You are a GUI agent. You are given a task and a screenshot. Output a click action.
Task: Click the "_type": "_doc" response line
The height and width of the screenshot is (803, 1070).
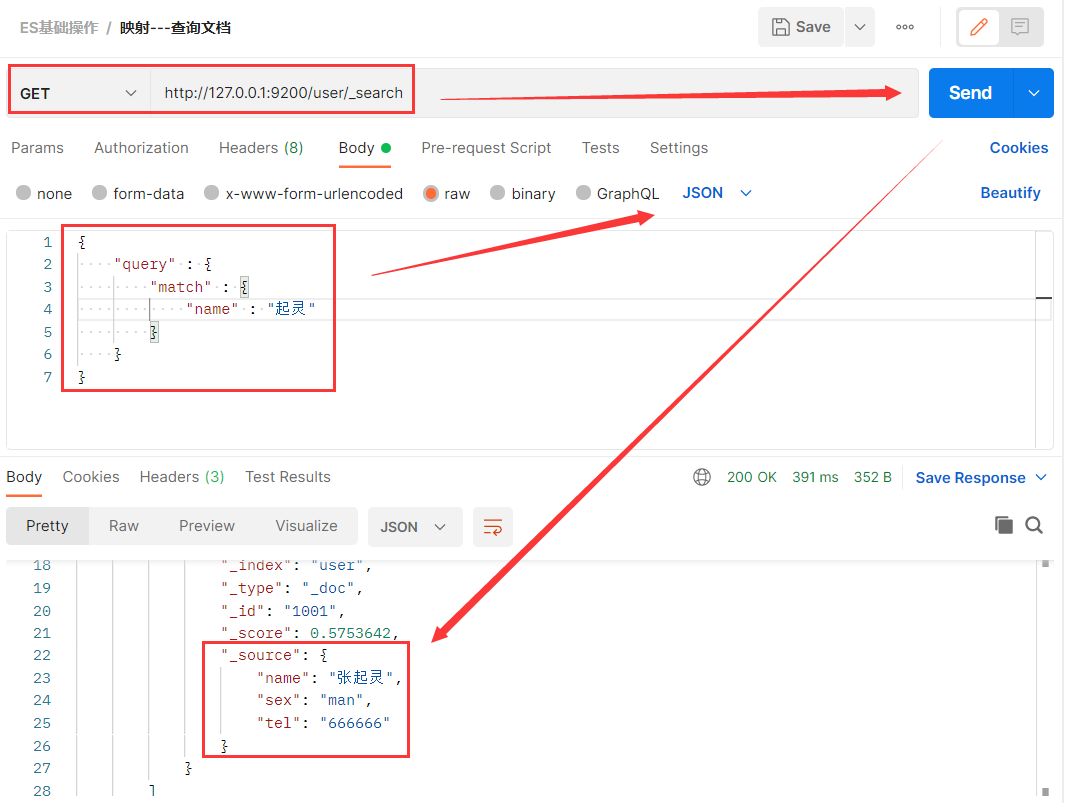point(291,588)
